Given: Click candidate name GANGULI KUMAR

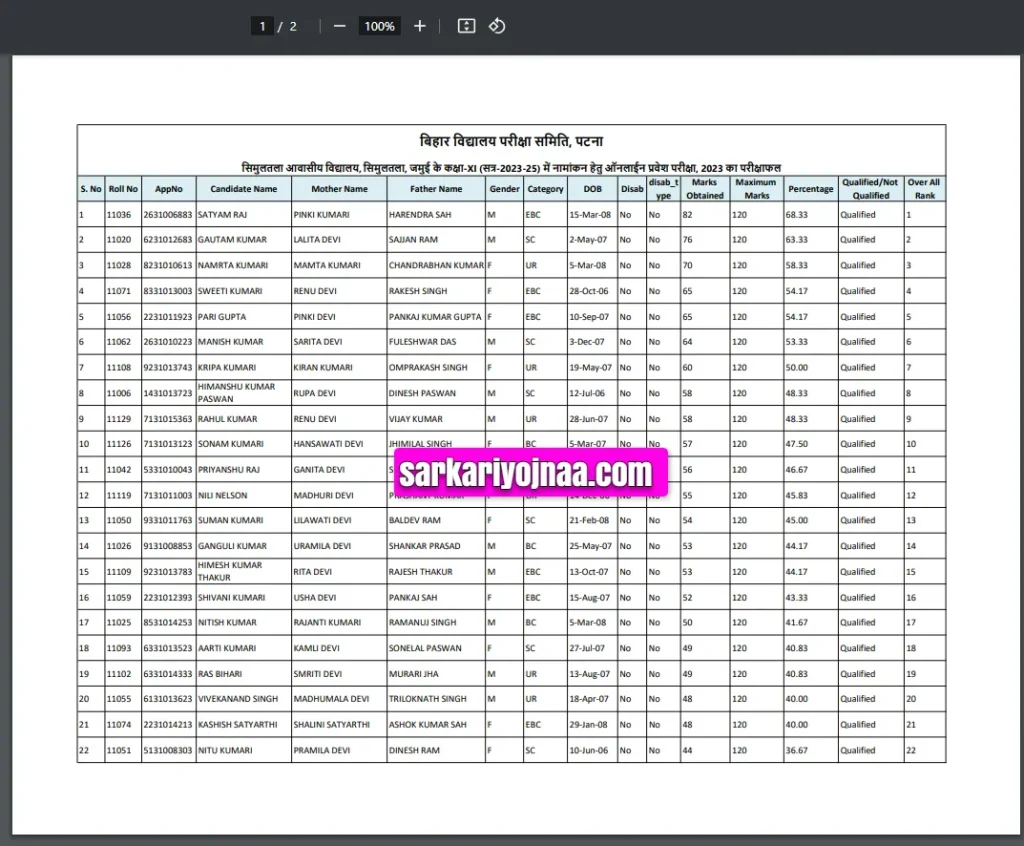Looking at the screenshot, I should 232,546.
